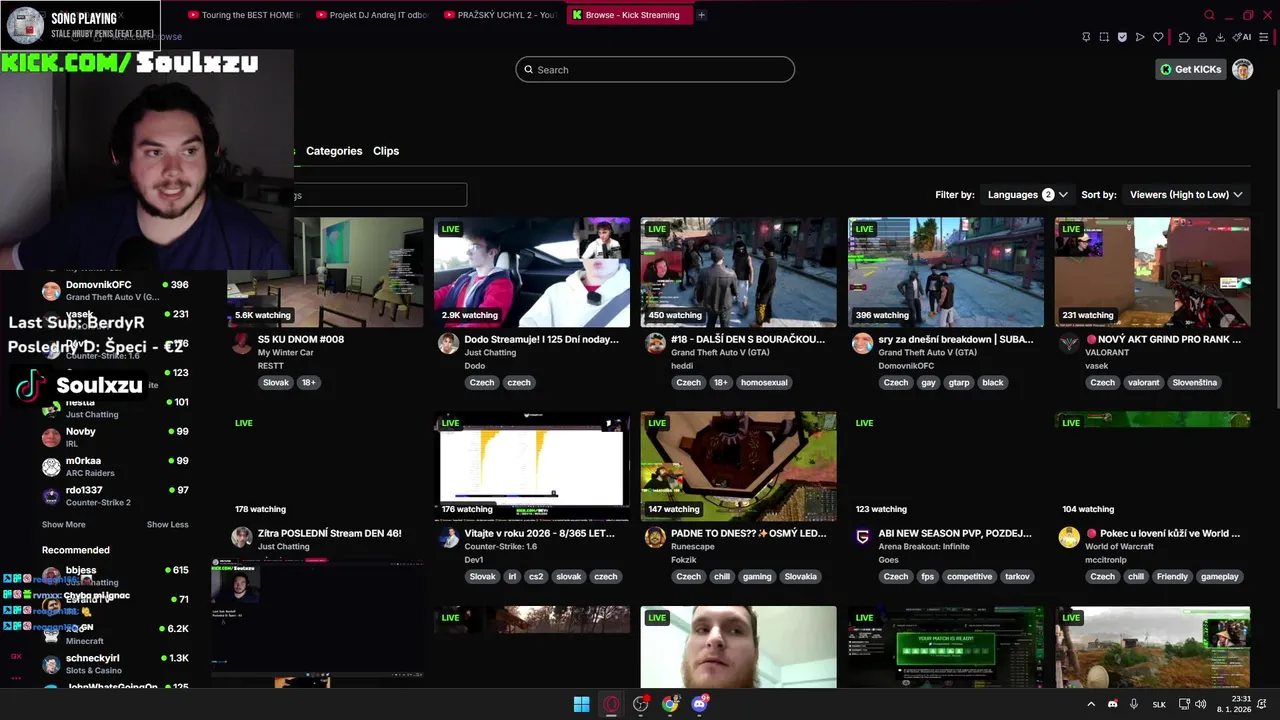Click the microphone icon in system tray
This screenshot has height=720, width=1280.
[x=1134, y=704]
